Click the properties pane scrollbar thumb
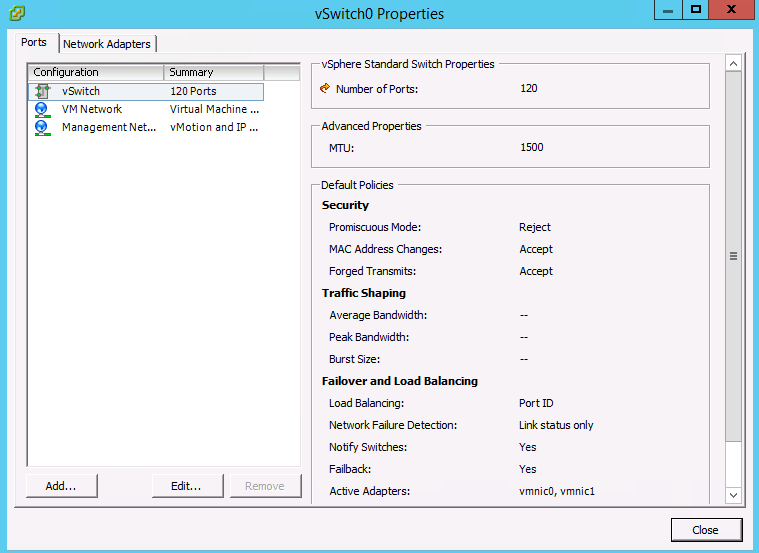Screen dimensions: 759x553 pos(733,256)
